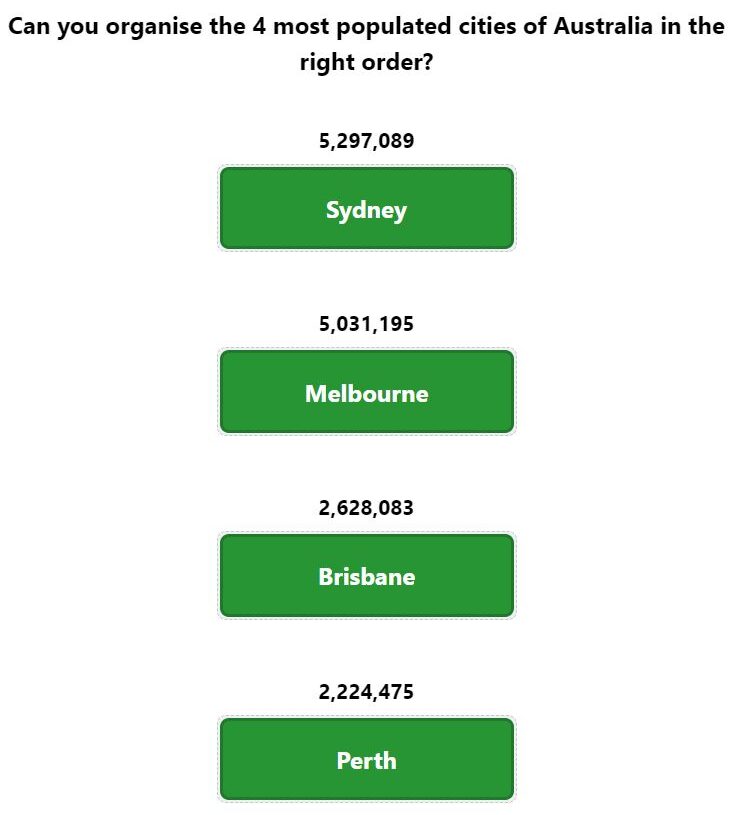Select the city card under 2,628,083
738x815 pixels.
click(x=367, y=575)
